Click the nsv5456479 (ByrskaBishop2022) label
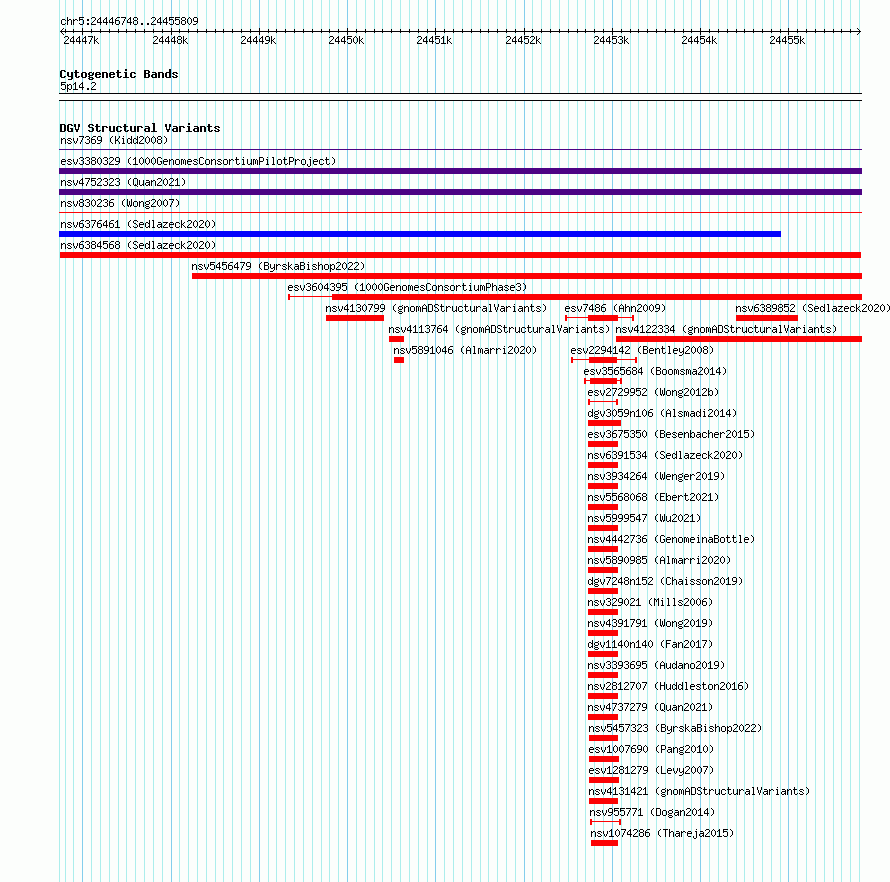The width and height of the screenshot is (890, 882). click(278, 266)
